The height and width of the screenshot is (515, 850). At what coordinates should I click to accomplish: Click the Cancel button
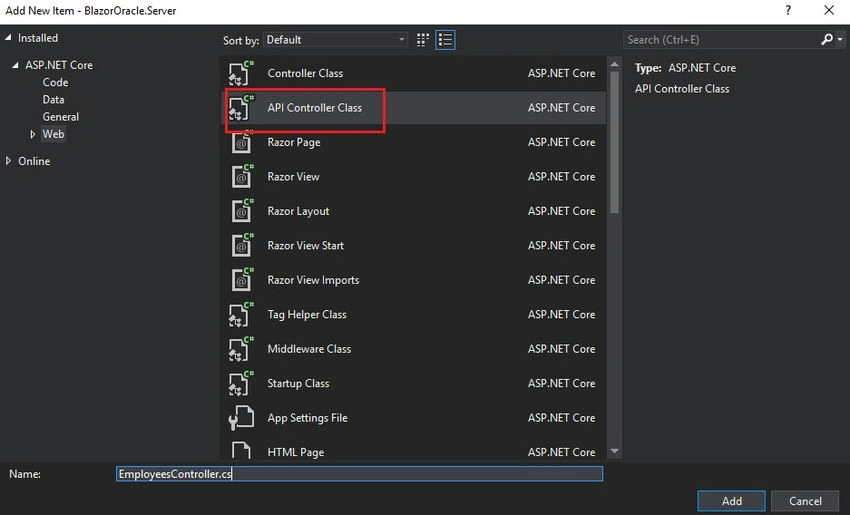pos(805,501)
